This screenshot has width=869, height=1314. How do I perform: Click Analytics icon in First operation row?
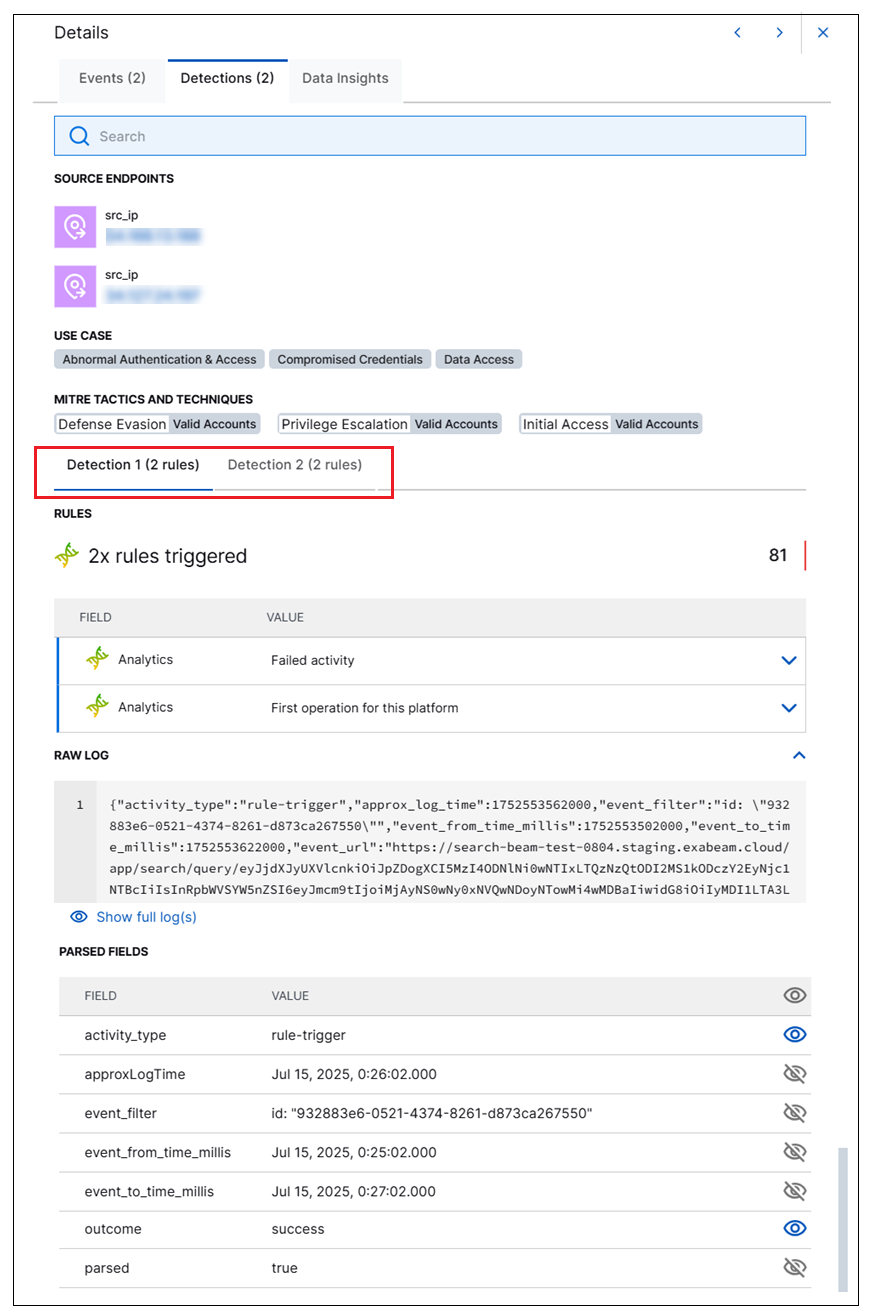point(97,707)
